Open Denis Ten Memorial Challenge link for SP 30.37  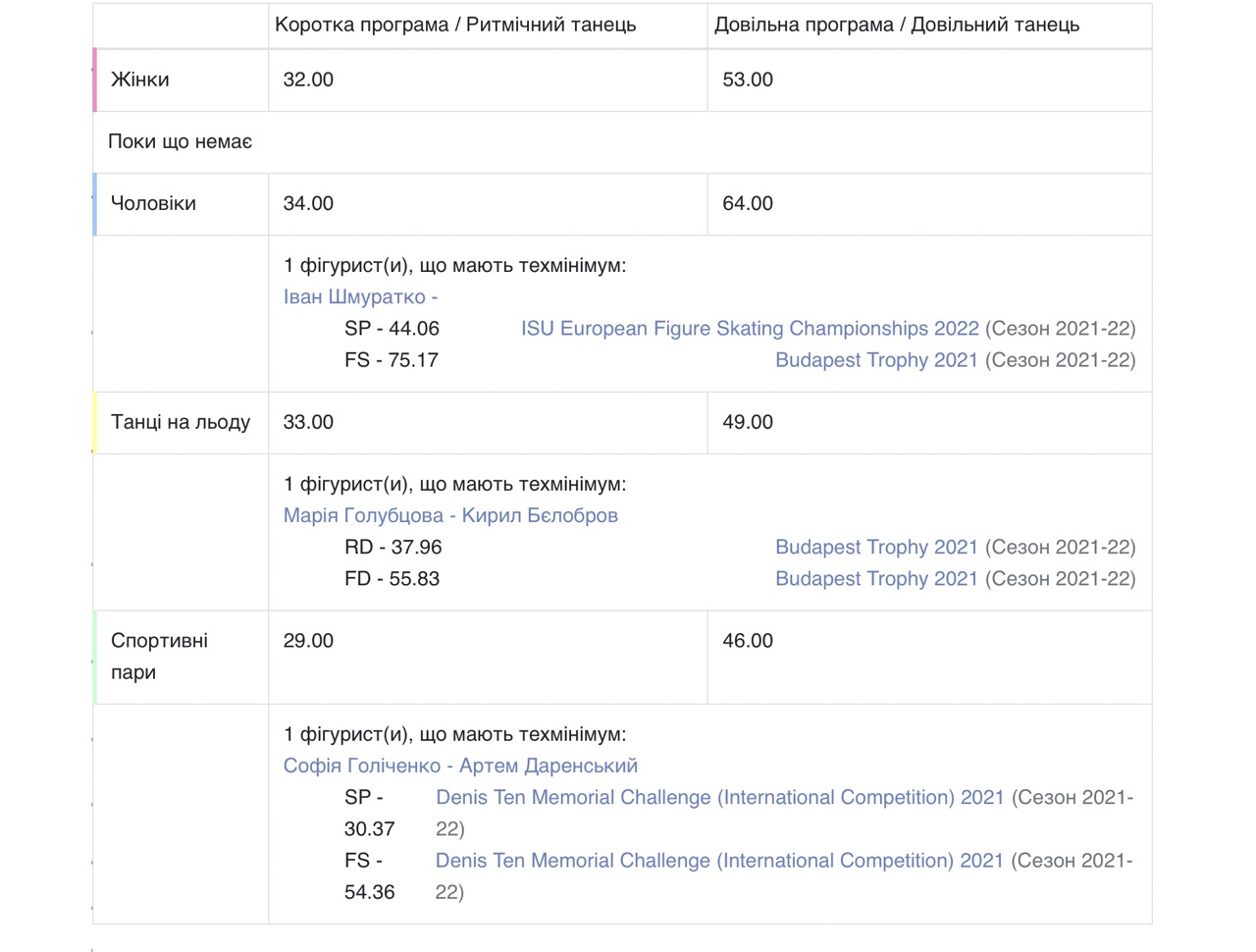[x=719, y=798]
